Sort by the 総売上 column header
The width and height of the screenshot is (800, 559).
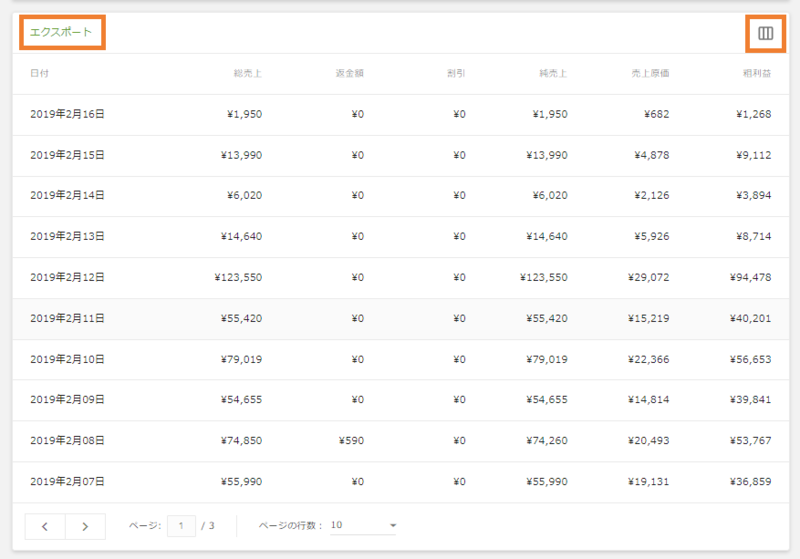247,74
